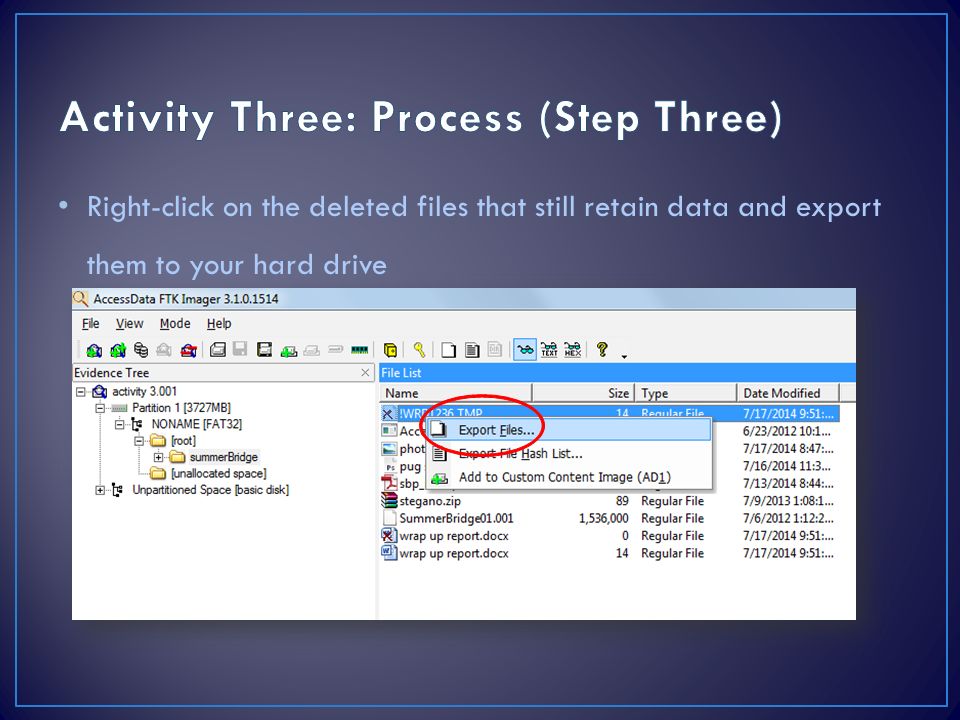Close the Evidence Tree pane
This screenshot has width=960, height=720.
pyautogui.click(x=366, y=373)
